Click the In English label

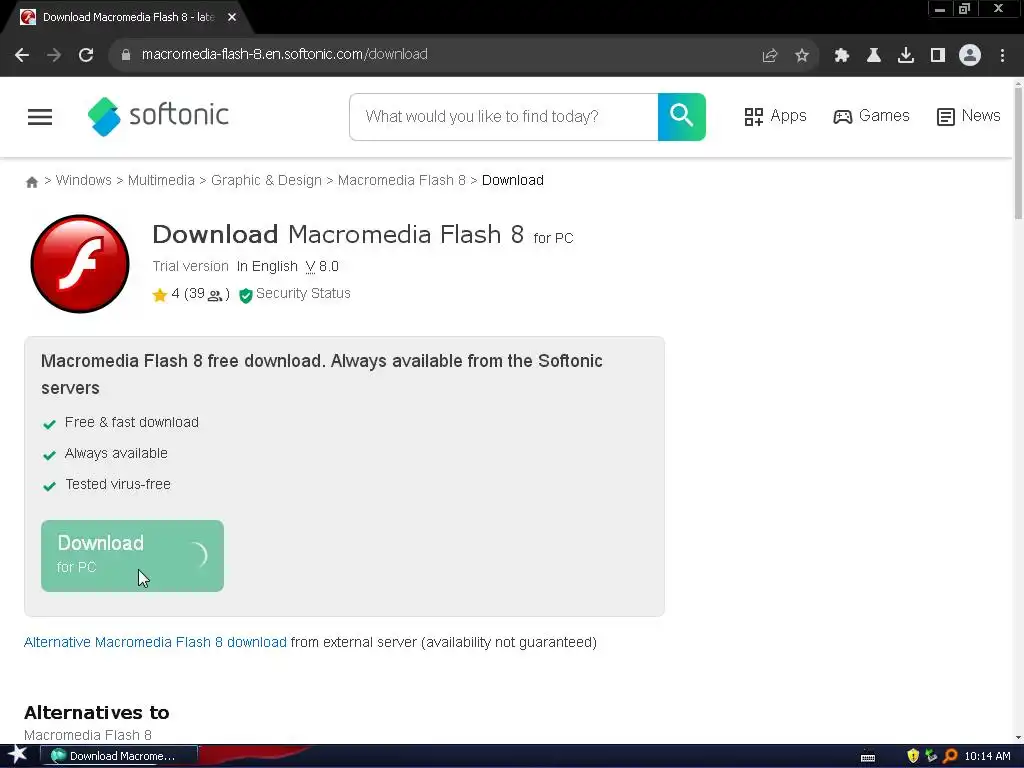[267, 266]
